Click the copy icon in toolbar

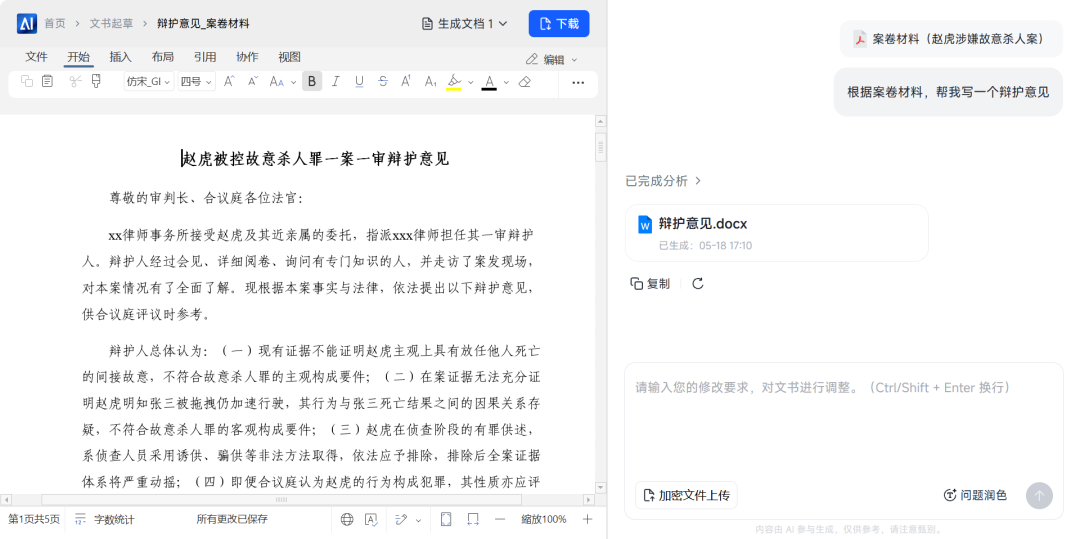click(x=27, y=81)
